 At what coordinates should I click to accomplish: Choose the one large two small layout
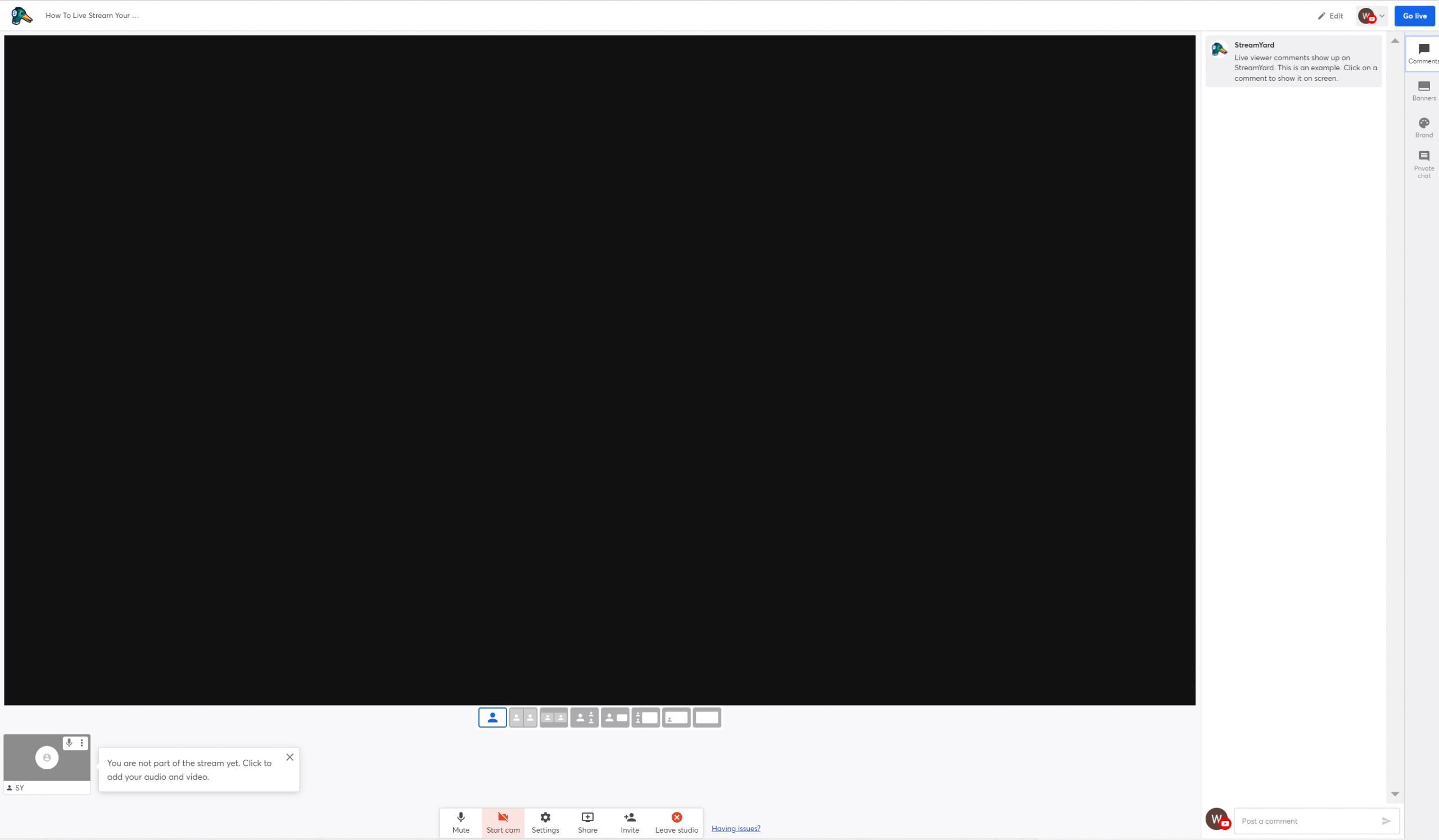[x=584, y=718]
